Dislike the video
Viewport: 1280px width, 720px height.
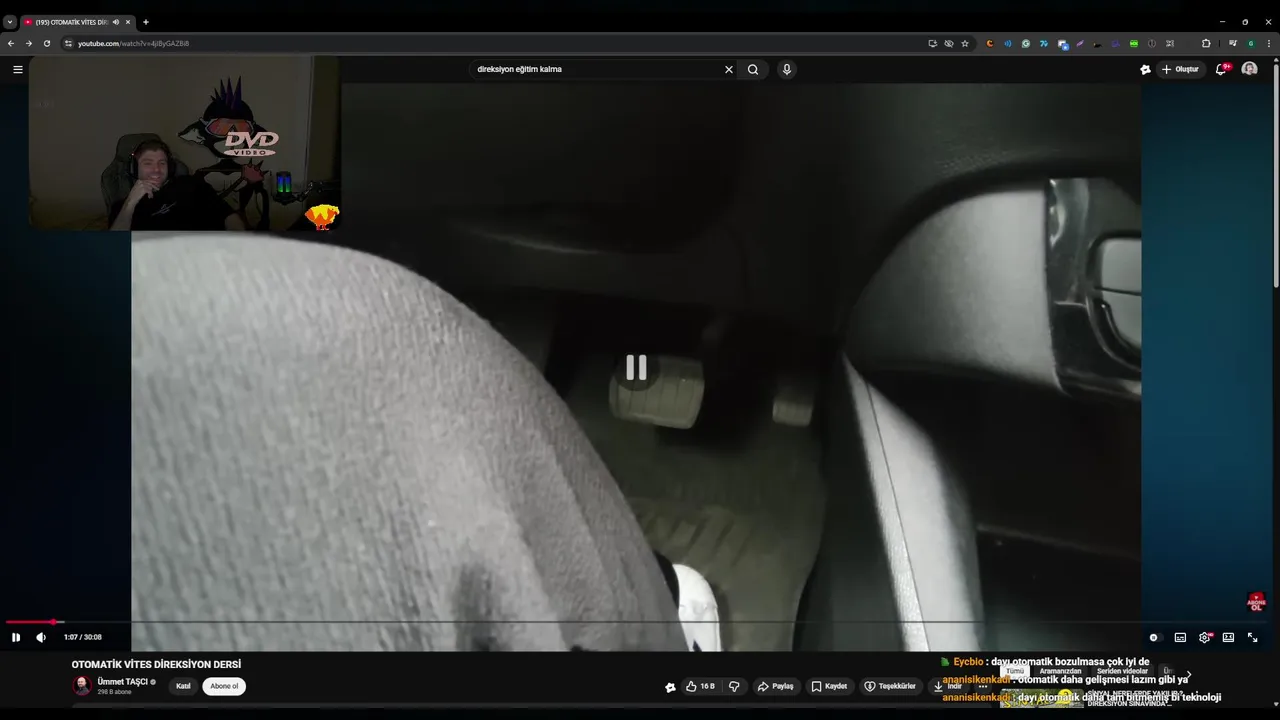click(735, 686)
